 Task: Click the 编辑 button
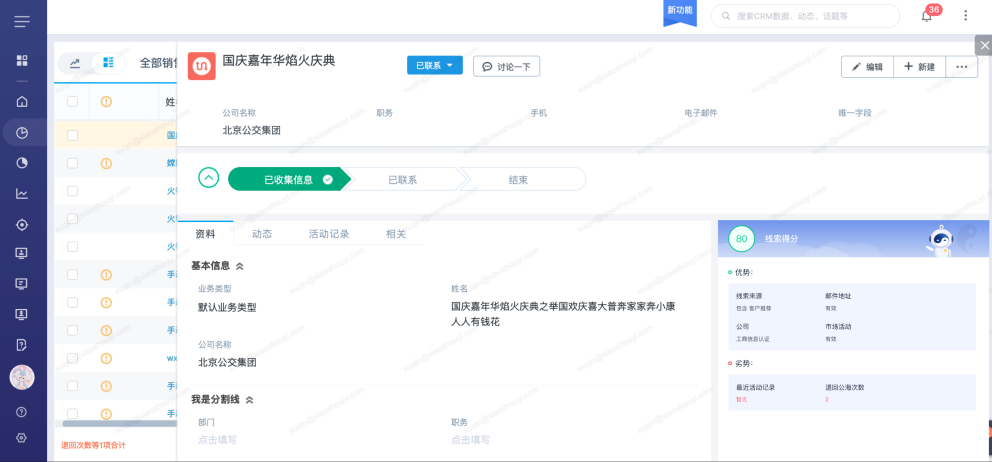click(x=867, y=66)
